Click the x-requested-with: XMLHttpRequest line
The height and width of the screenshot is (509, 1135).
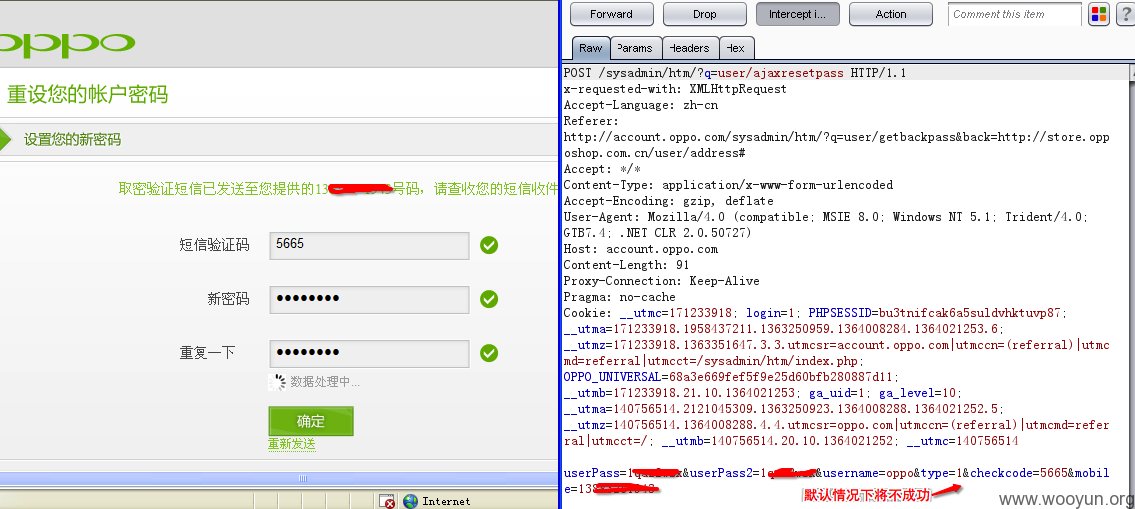click(675, 89)
